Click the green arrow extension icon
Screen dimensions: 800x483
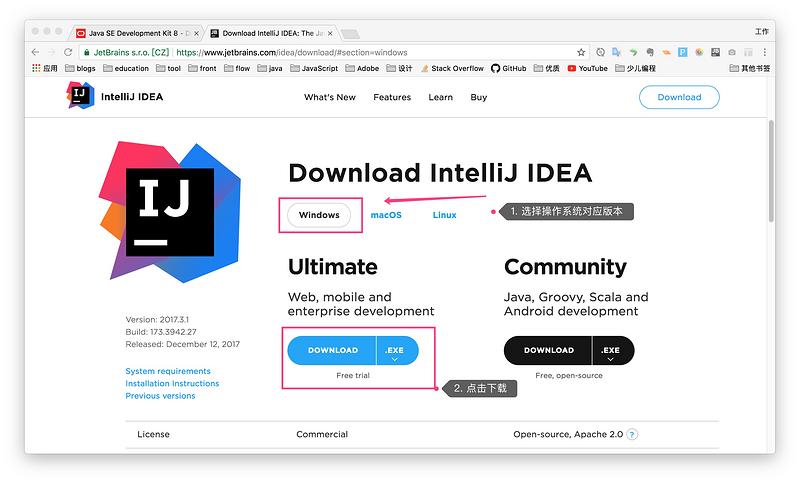tap(633, 52)
